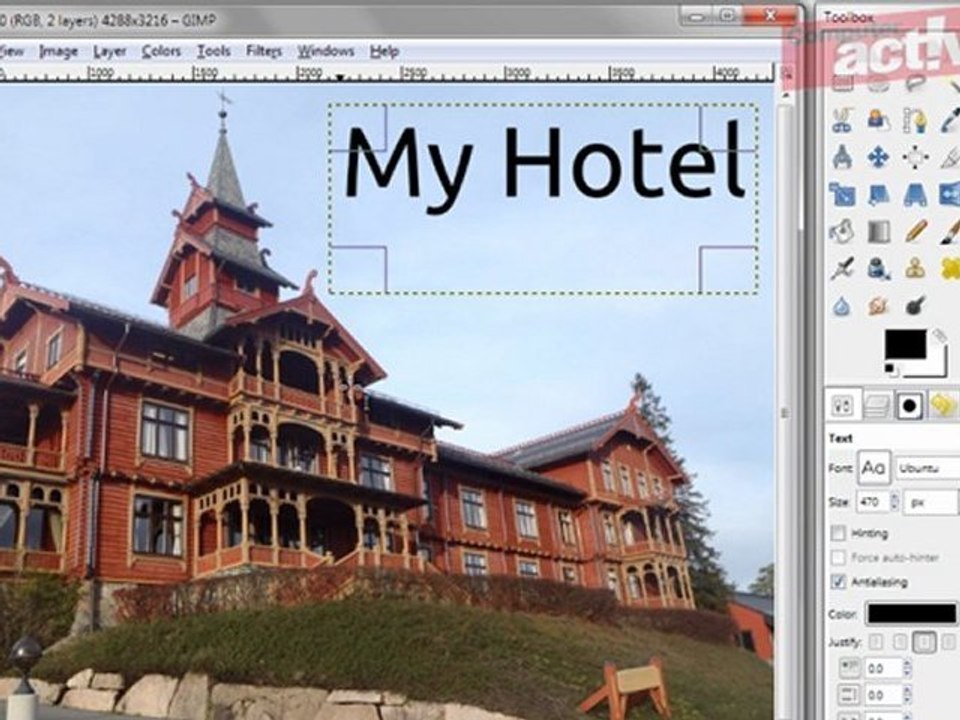This screenshot has width=960, height=720.
Task: Select the Pencil tool
Action: [x=915, y=231]
